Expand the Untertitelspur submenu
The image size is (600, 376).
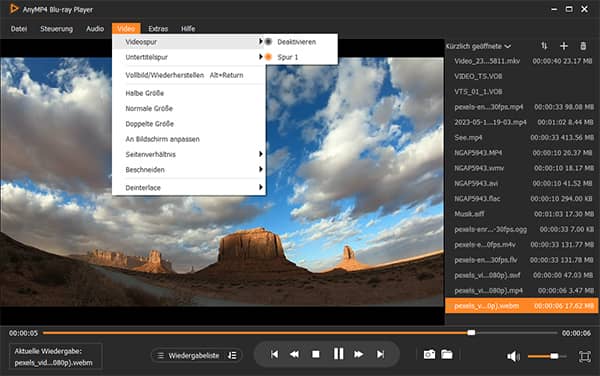tap(188, 57)
